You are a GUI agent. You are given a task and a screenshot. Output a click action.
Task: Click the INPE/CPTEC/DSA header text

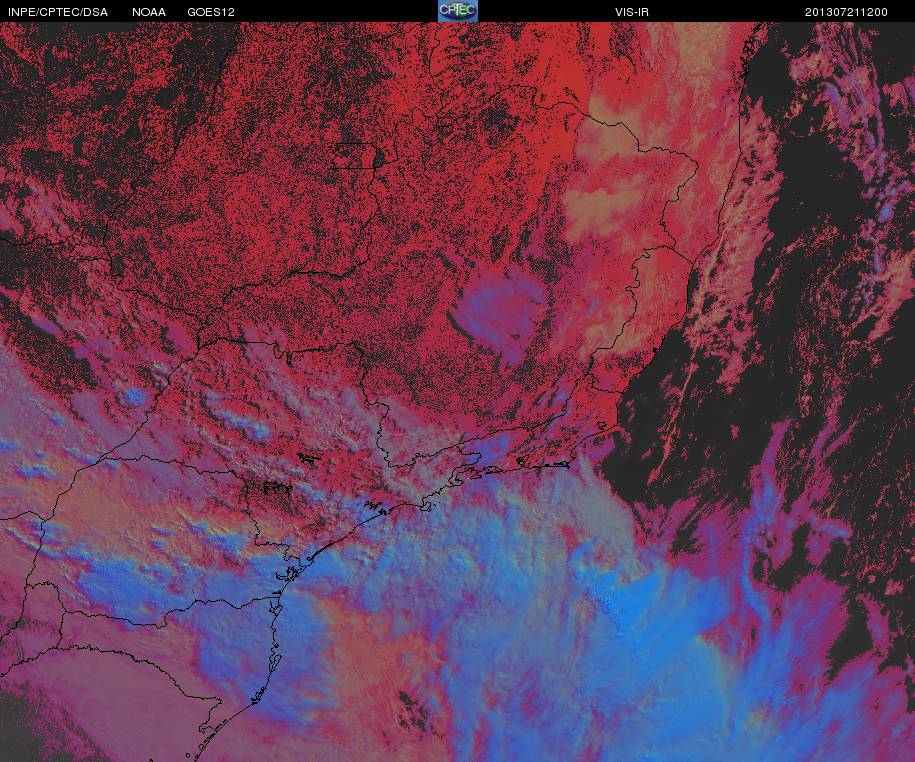58,12
